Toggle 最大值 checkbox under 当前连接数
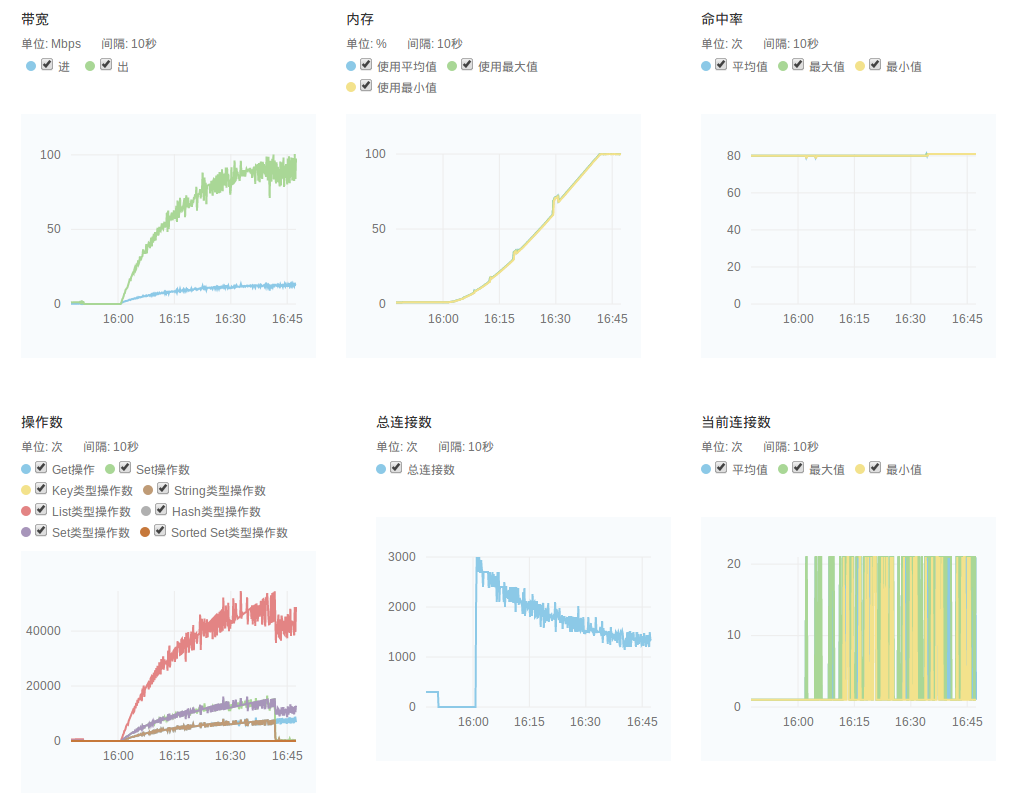This screenshot has height=793, width=1029. click(798, 468)
